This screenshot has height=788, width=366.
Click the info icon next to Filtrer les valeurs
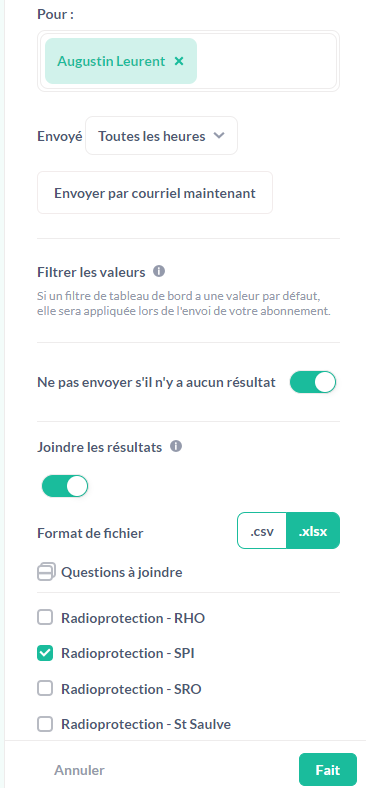(x=159, y=272)
